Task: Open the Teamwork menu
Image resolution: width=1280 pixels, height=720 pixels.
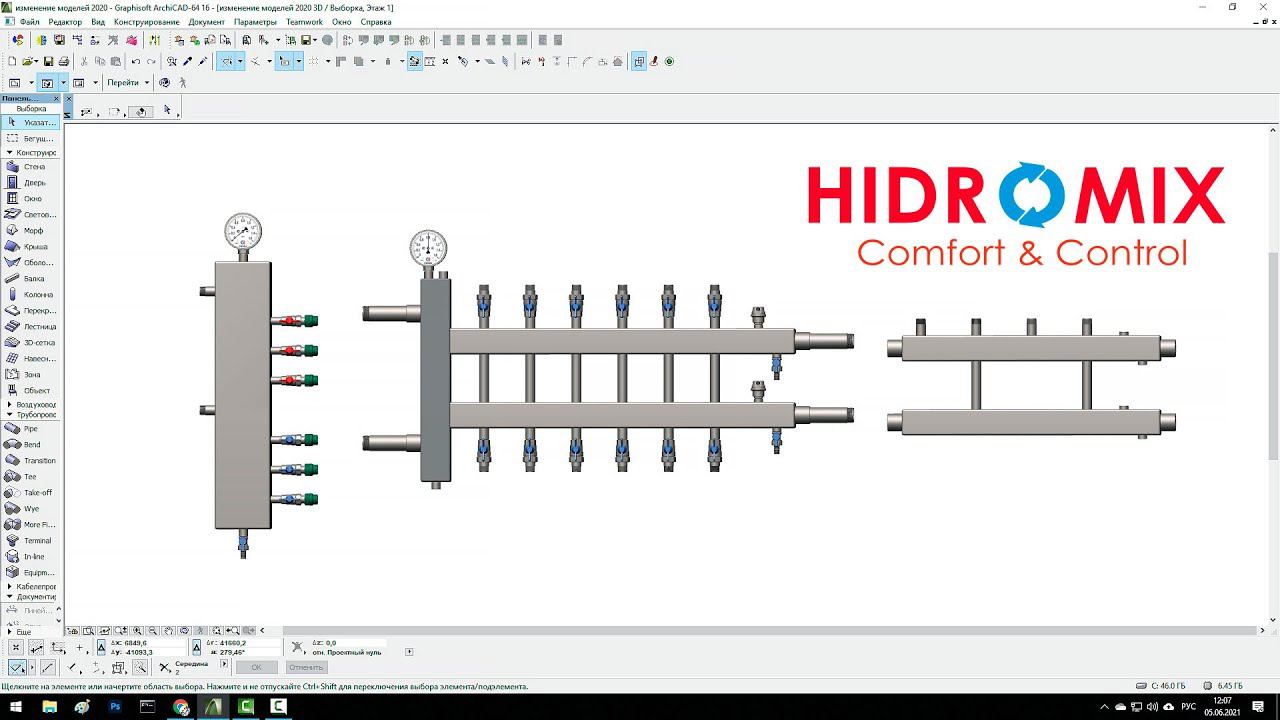Action: (304, 21)
